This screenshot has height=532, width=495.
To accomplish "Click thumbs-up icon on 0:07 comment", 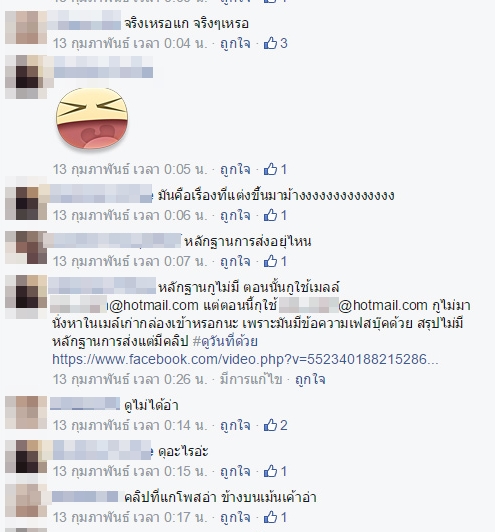I will [x=270, y=261].
